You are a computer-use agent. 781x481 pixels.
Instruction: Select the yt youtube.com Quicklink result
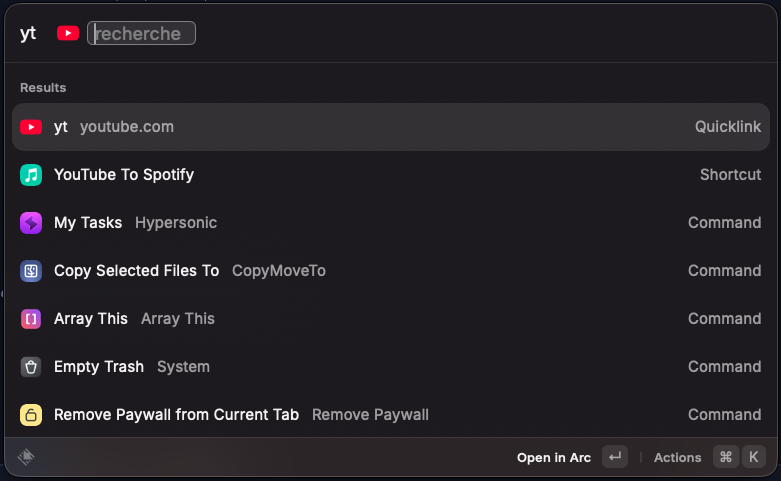pos(390,127)
